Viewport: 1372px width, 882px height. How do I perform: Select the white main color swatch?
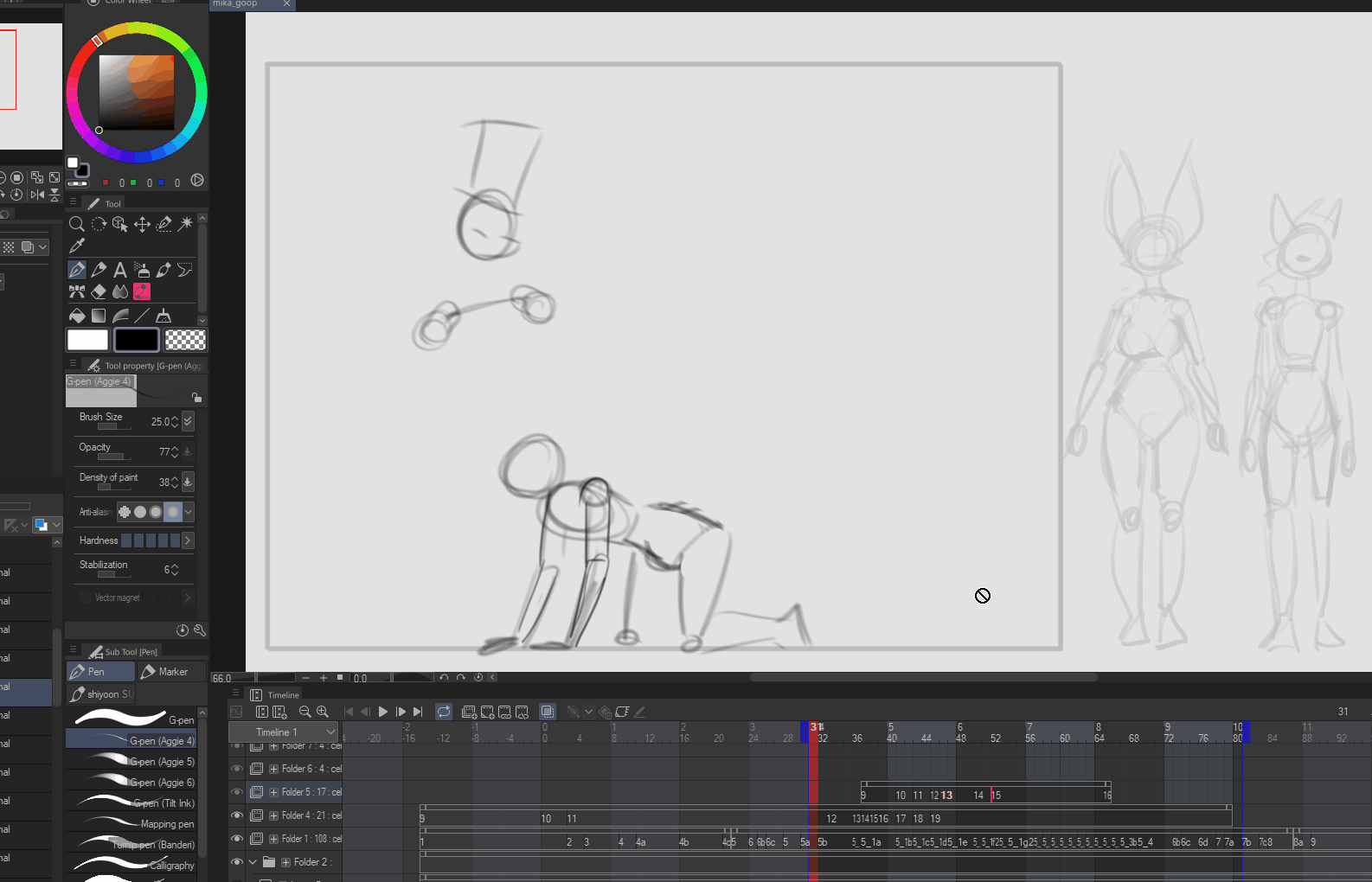pos(88,340)
